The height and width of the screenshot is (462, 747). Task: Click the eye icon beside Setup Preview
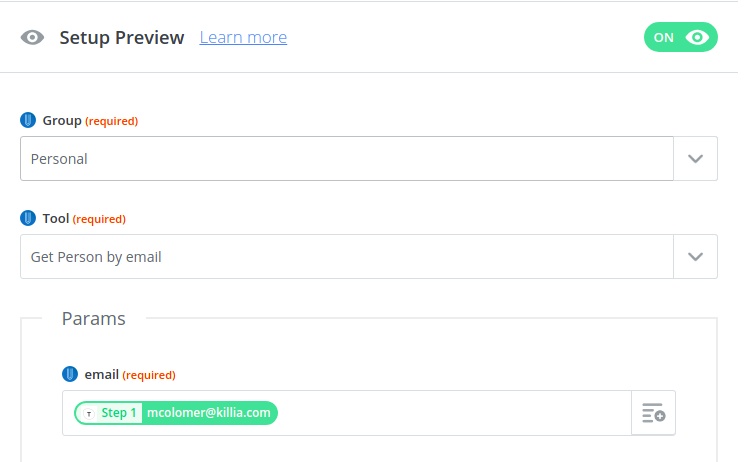point(33,38)
